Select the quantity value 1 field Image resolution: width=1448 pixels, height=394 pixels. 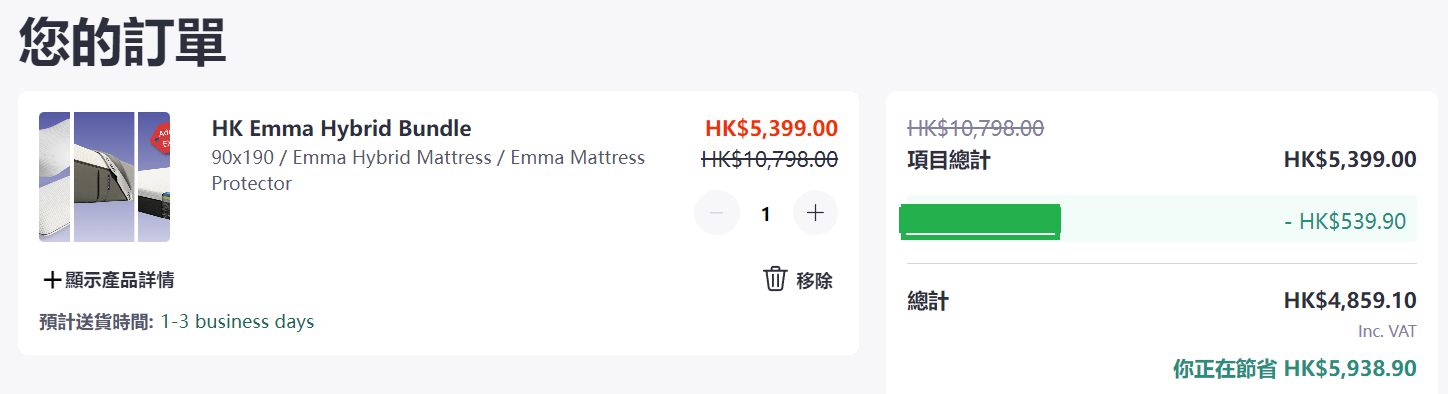(x=766, y=213)
